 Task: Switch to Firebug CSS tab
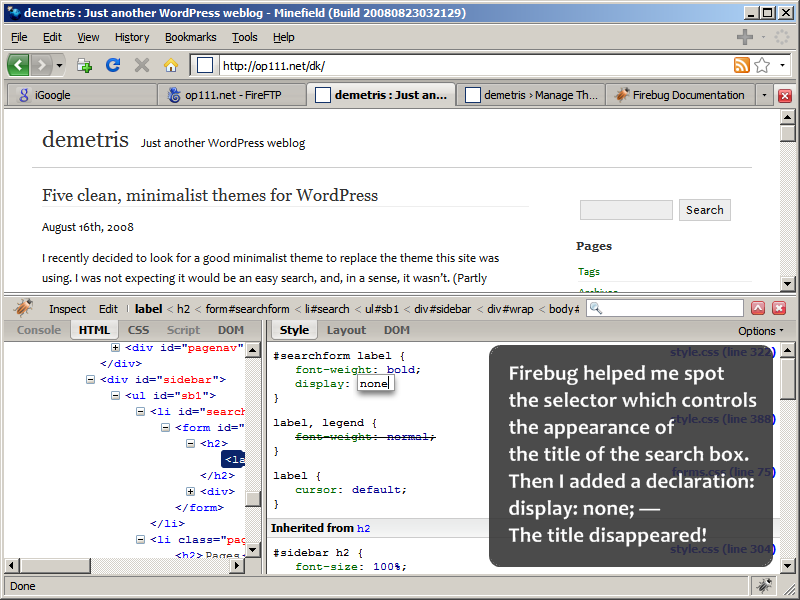(x=138, y=330)
